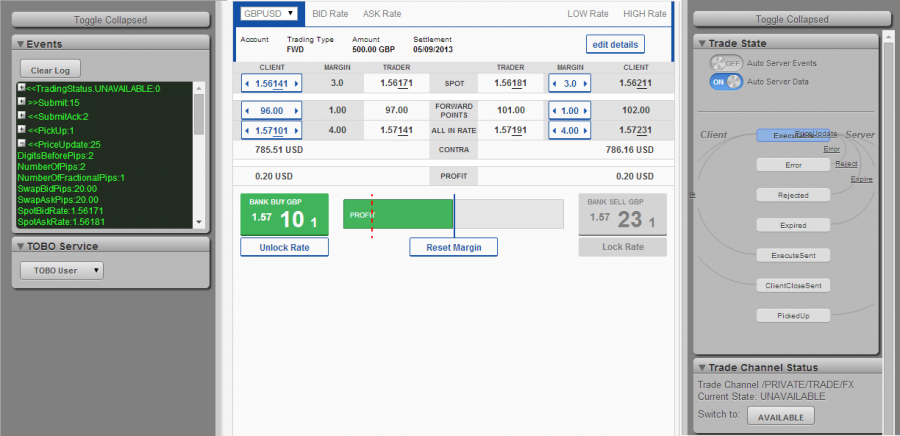
Task: Open the TOBO User dropdown
Action: pyautogui.click(x=62, y=270)
